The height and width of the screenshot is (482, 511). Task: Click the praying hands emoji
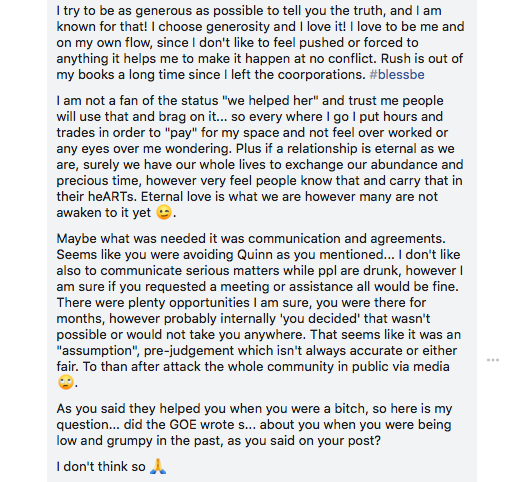click(x=158, y=466)
